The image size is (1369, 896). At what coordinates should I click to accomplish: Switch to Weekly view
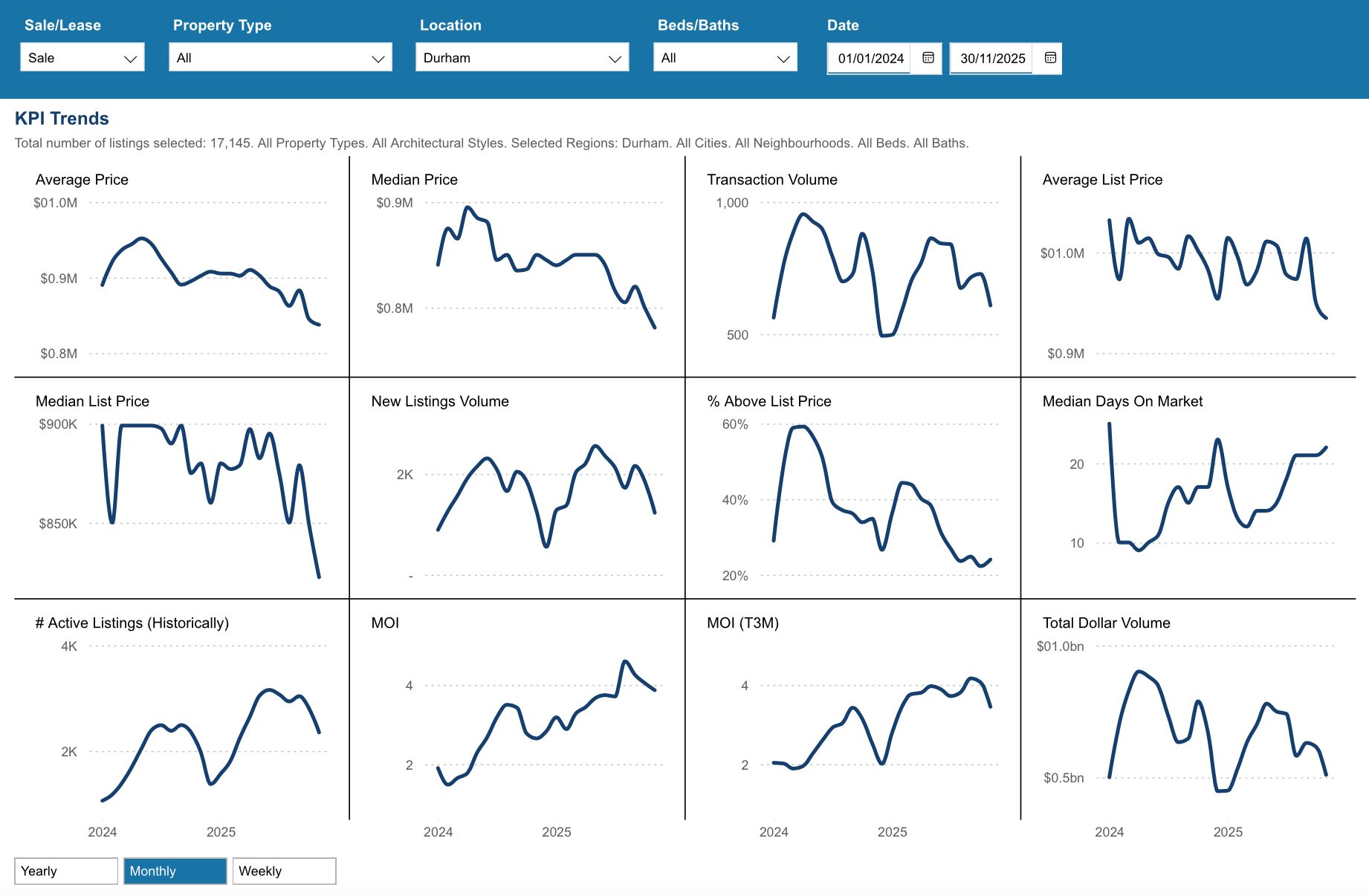(x=284, y=871)
